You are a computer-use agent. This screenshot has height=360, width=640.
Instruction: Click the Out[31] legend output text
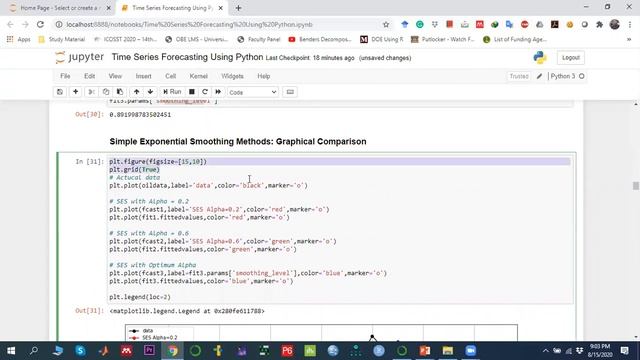click(x=187, y=311)
